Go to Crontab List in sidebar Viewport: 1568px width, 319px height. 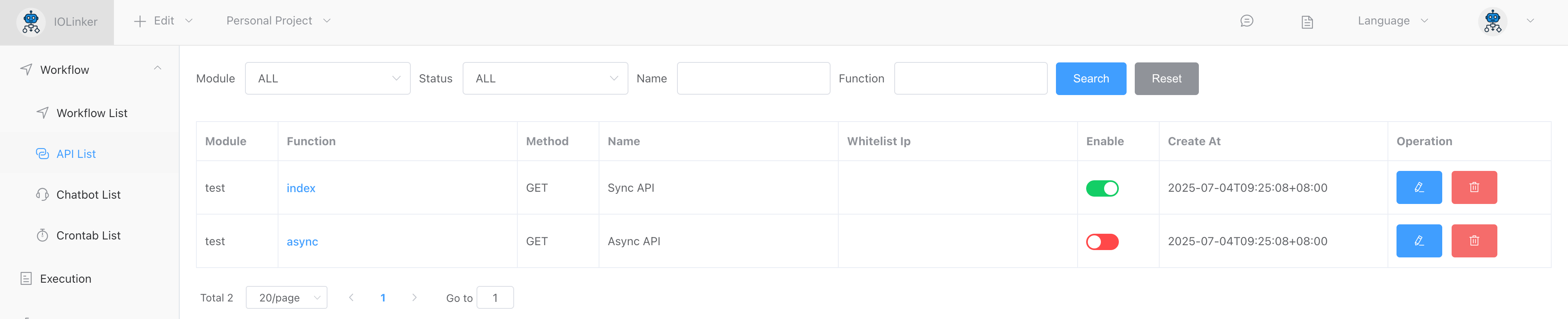click(88, 235)
